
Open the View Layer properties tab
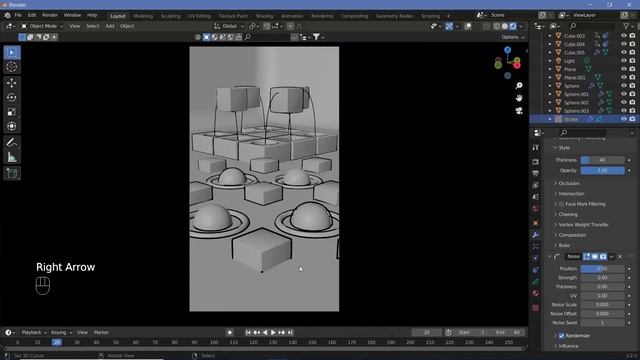click(536, 185)
